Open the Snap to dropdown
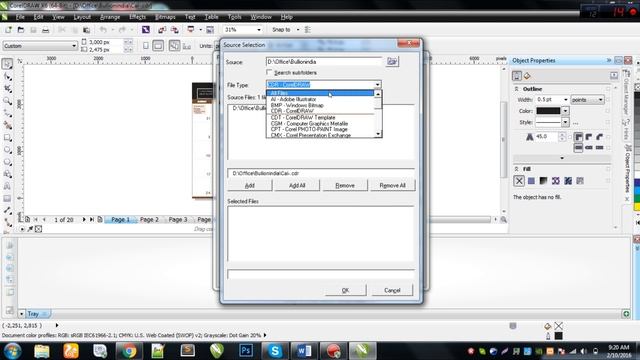Viewport: 640px width, 360px height. tap(298, 30)
